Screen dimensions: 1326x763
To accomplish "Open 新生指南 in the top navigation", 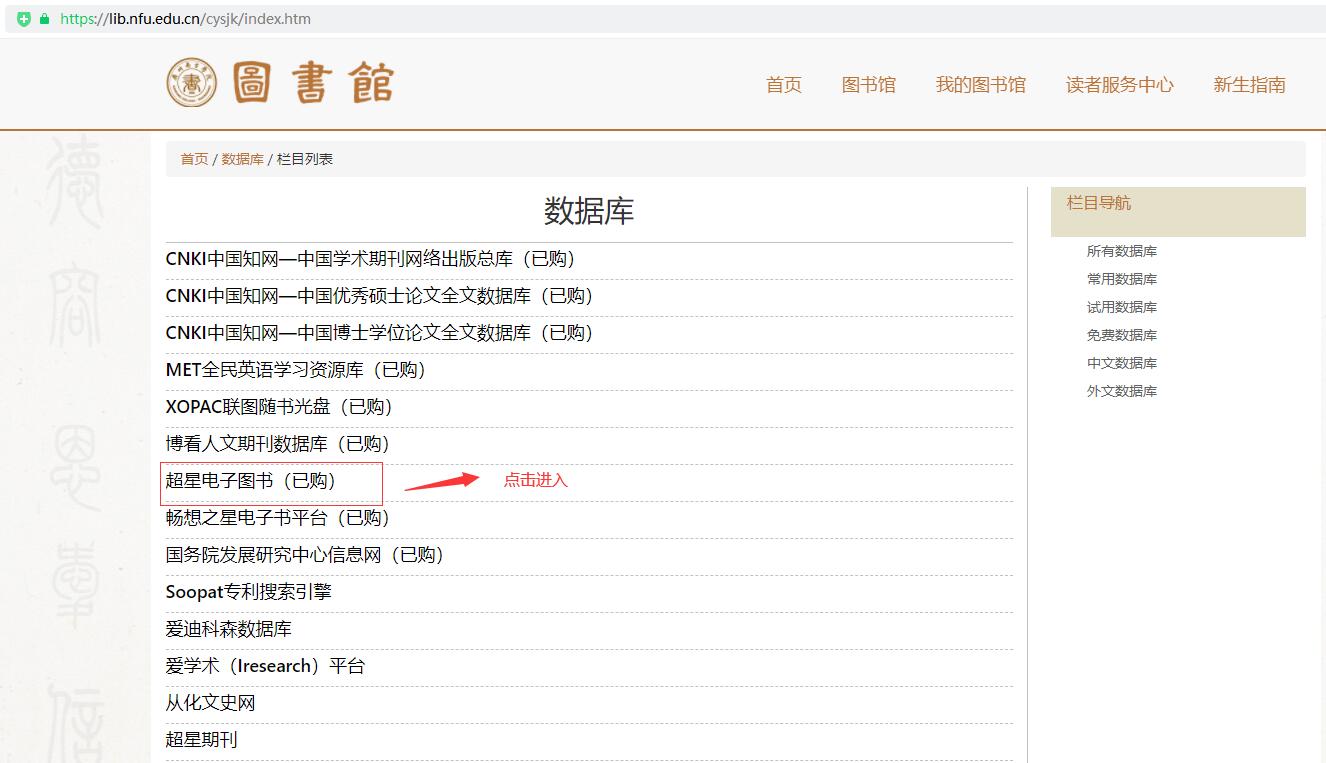I will [1250, 85].
